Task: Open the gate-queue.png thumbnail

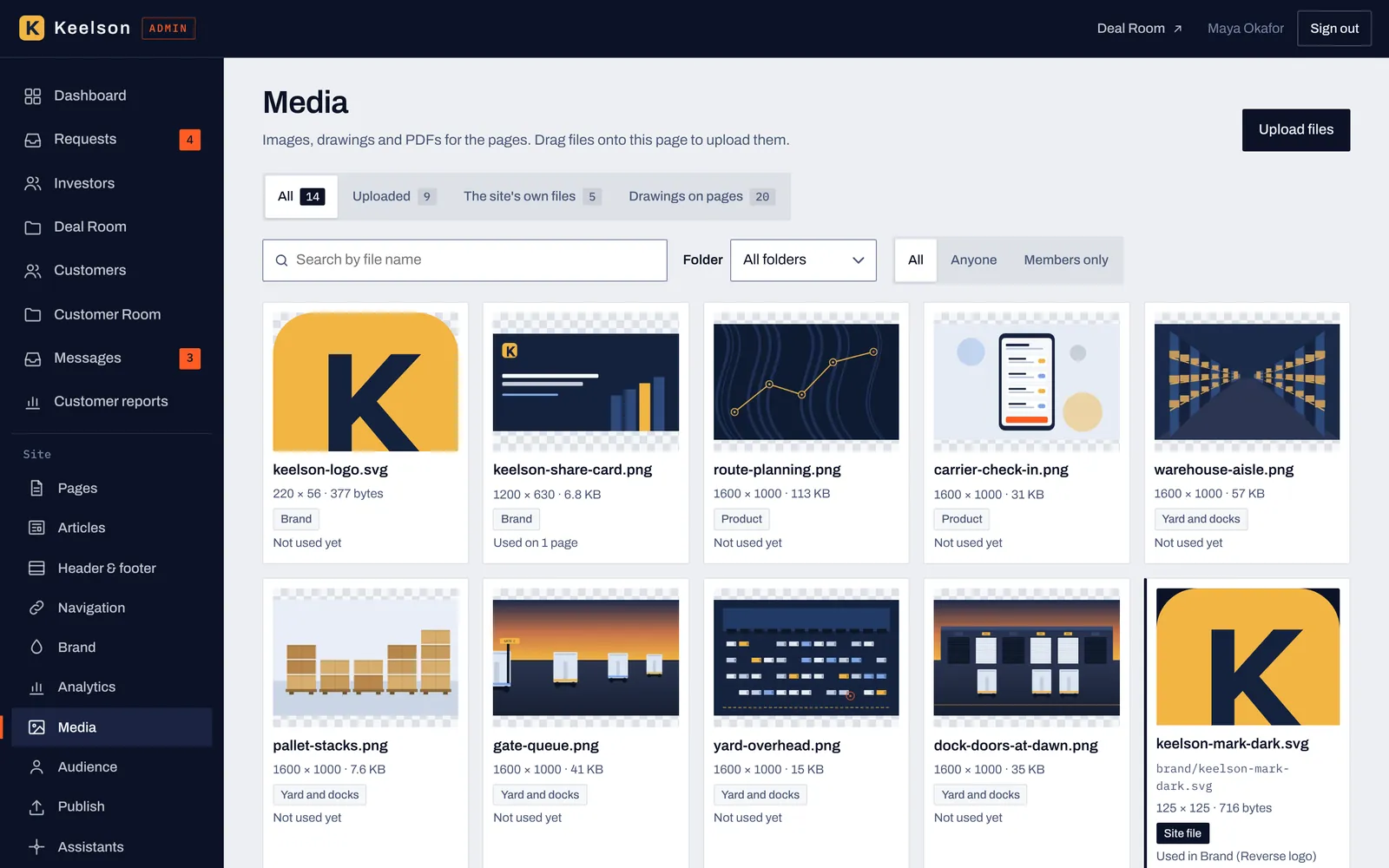Action: [x=586, y=658]
